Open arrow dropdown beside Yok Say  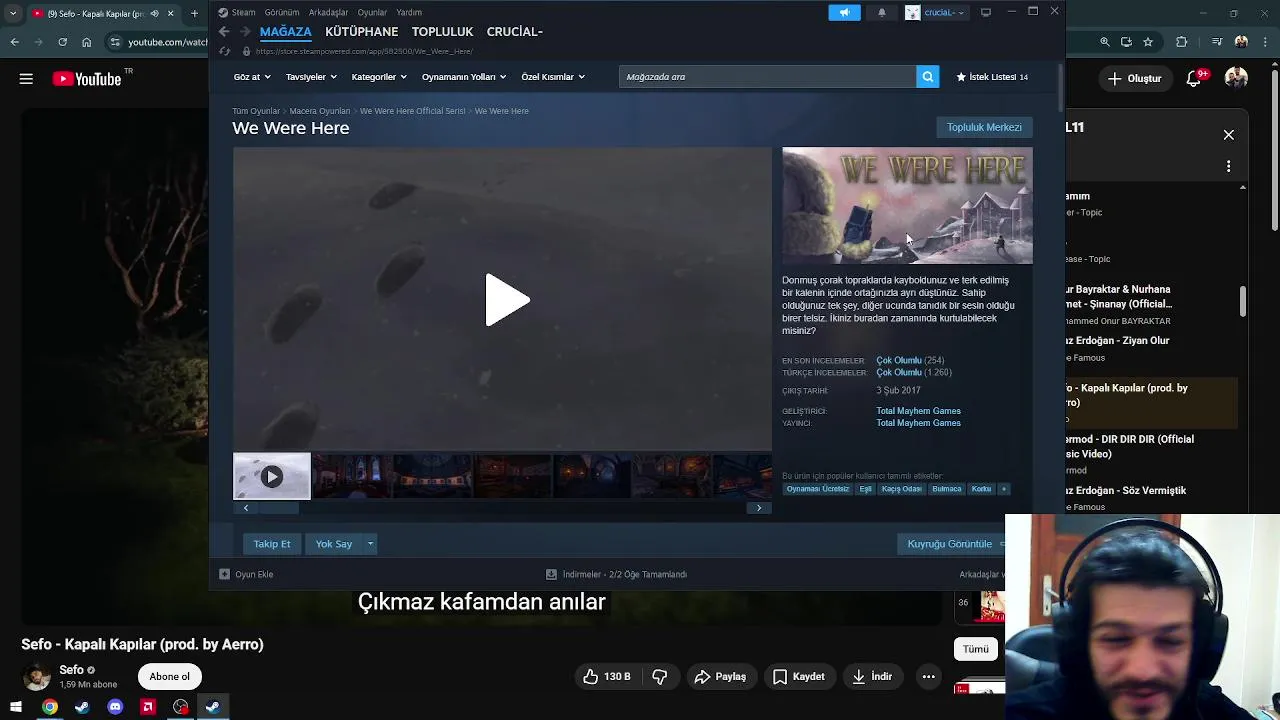coord(370,544)
